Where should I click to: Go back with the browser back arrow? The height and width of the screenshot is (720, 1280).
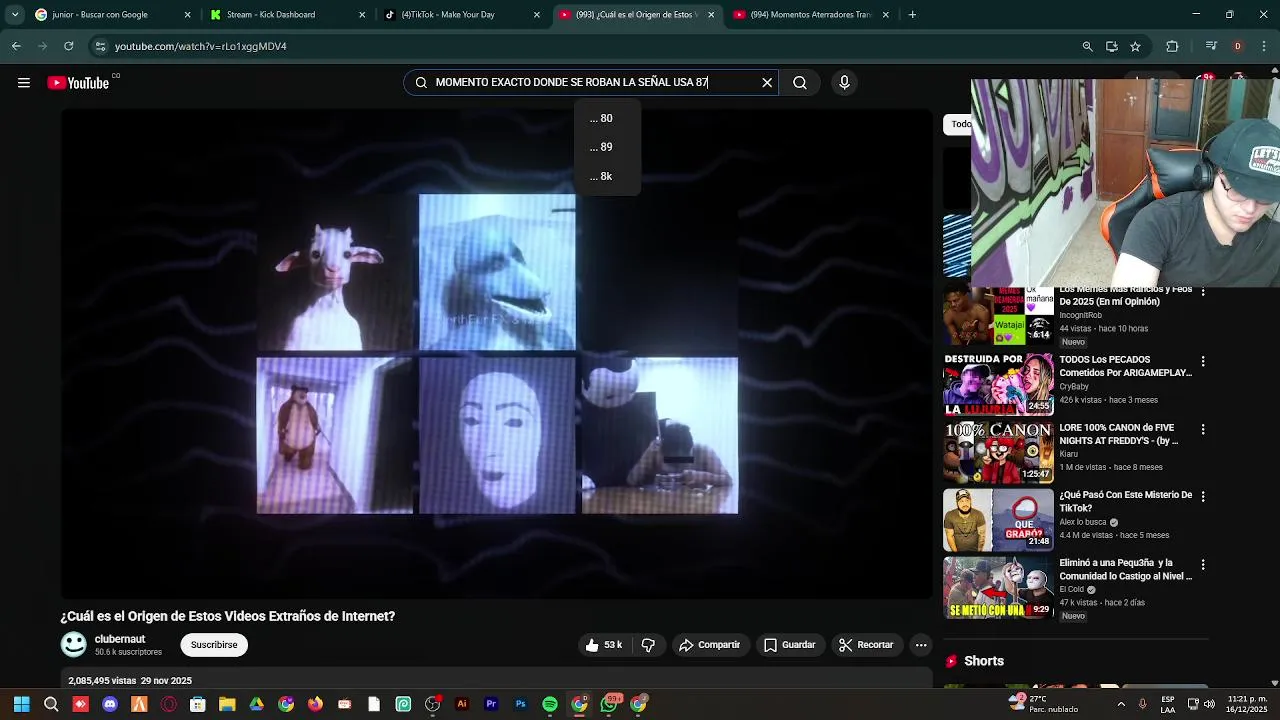point(16,46)
